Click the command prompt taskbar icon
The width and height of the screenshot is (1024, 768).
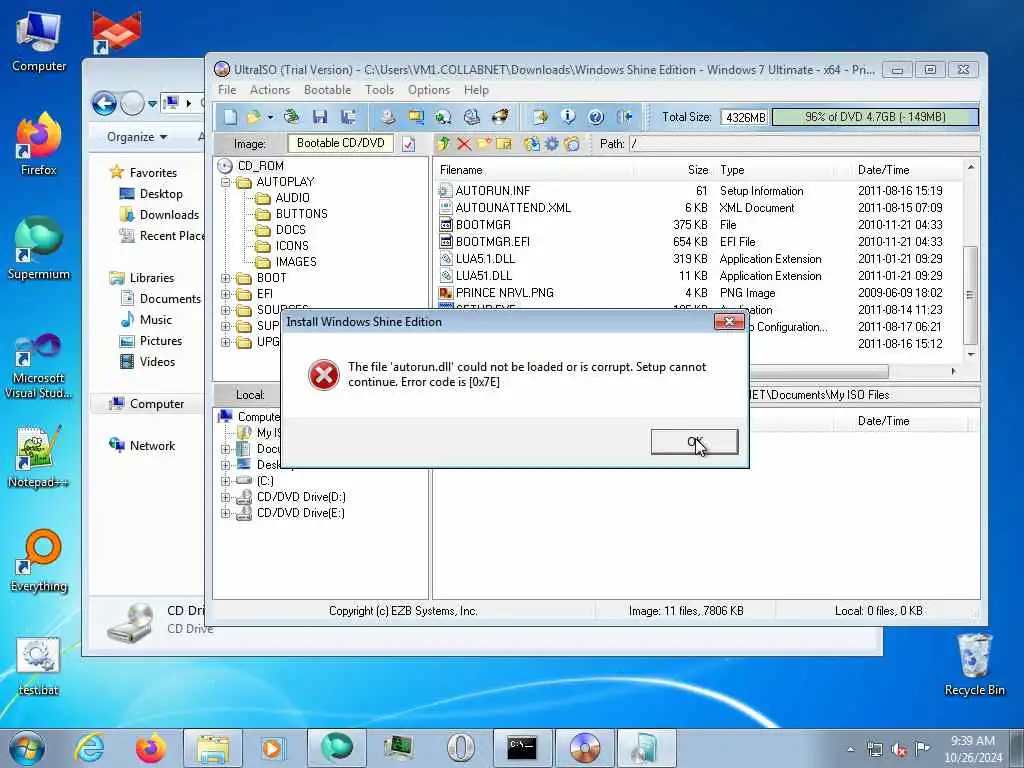(522, 748)
